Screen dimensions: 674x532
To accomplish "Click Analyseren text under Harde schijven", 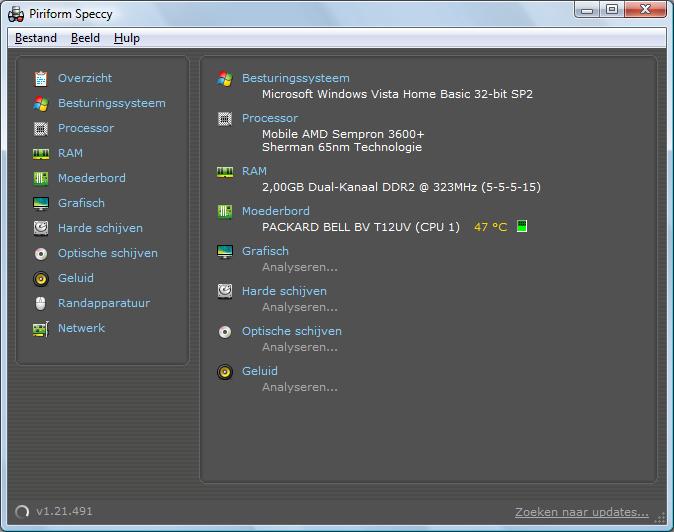I will point(300,307).
